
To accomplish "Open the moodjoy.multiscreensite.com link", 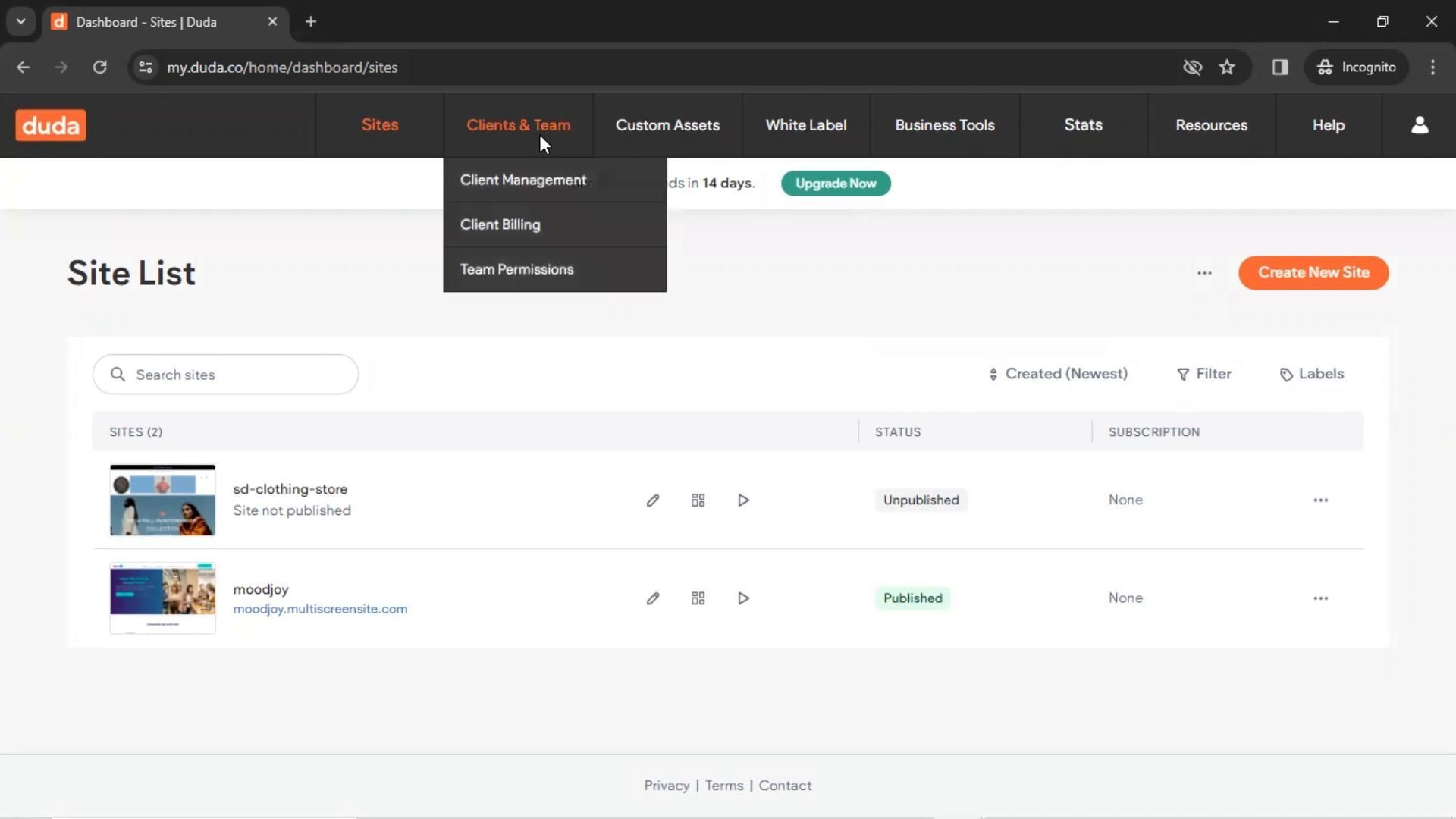I will (320, 609).
